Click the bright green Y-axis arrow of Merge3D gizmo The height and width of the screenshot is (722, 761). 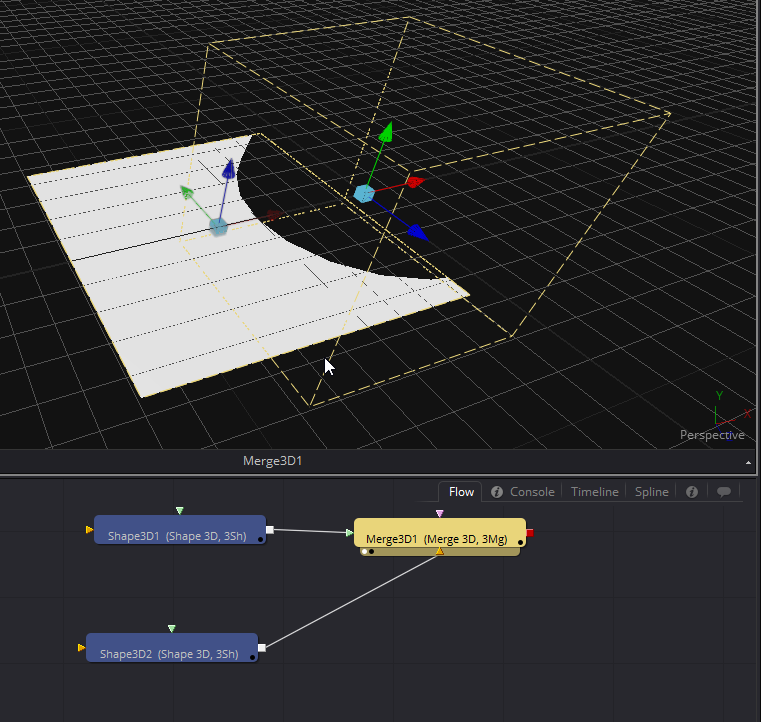[x=386, y=132]
